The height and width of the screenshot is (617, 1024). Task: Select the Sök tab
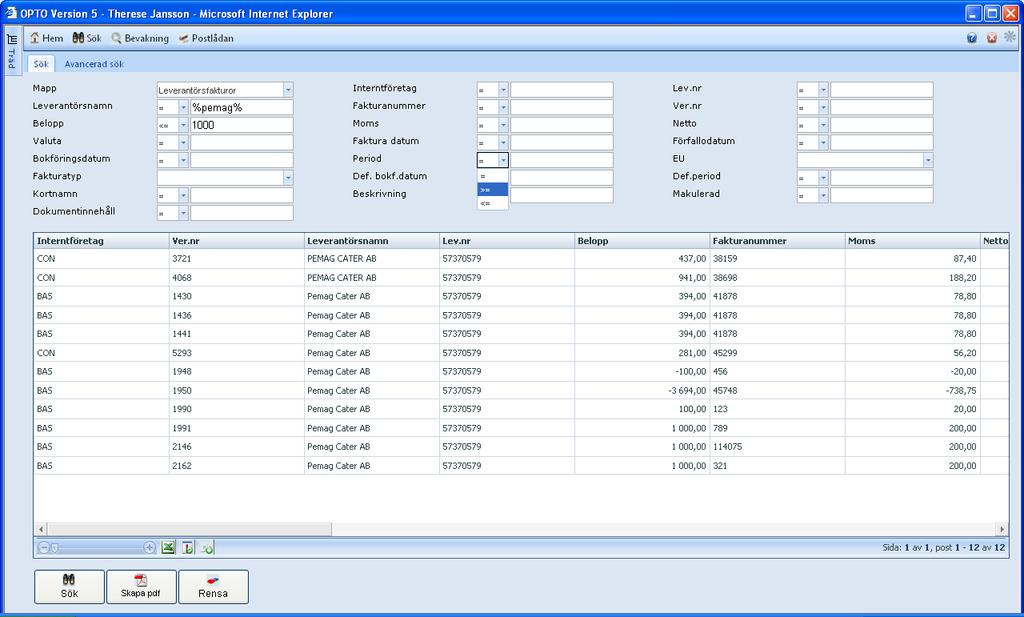pos(41,64)
